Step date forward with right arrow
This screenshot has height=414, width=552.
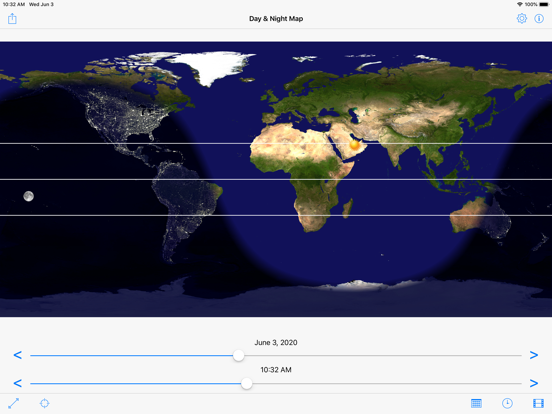tap(534, 355)
